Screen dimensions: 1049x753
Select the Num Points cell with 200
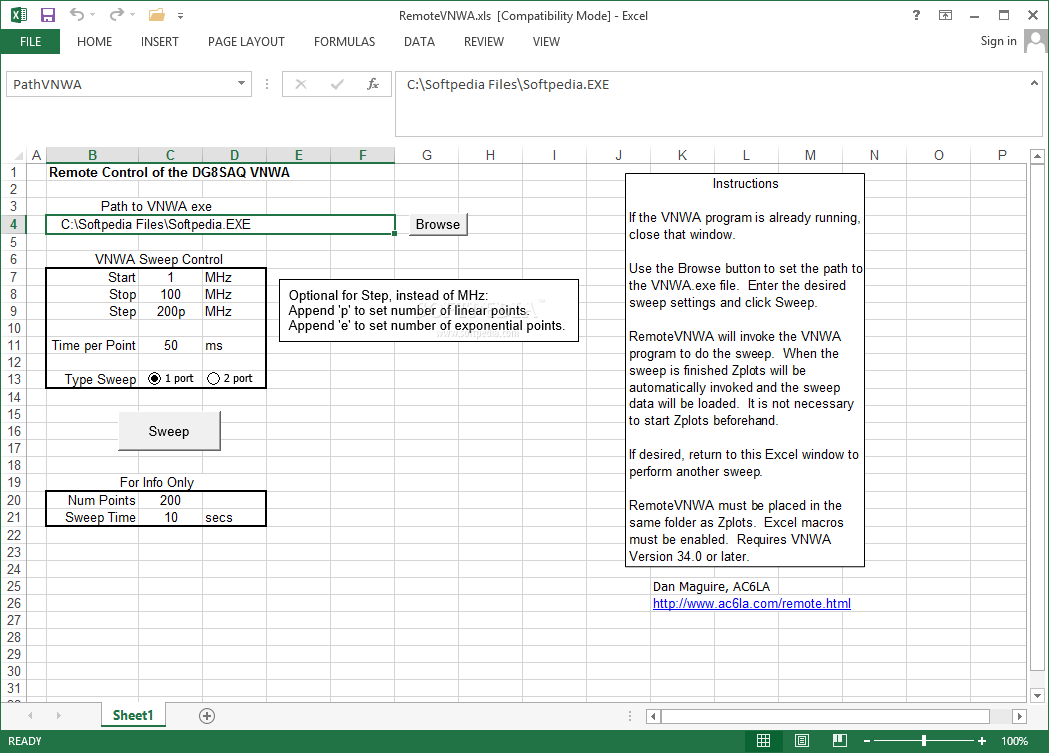pos(171,500)
